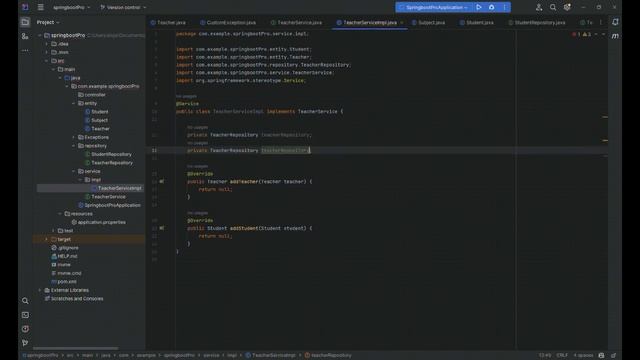This screenshot has width=640, height=360.
Task: Click IntelliJ logo in title bar
Action: (25, 7)
